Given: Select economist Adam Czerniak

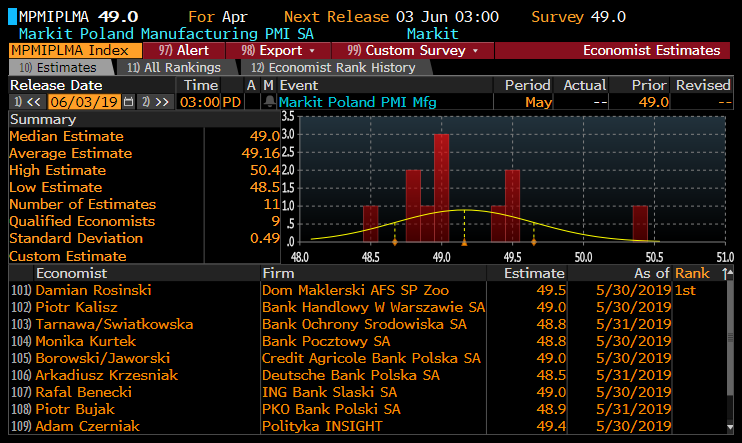Looking at the screenshot, I should point(87,426).
